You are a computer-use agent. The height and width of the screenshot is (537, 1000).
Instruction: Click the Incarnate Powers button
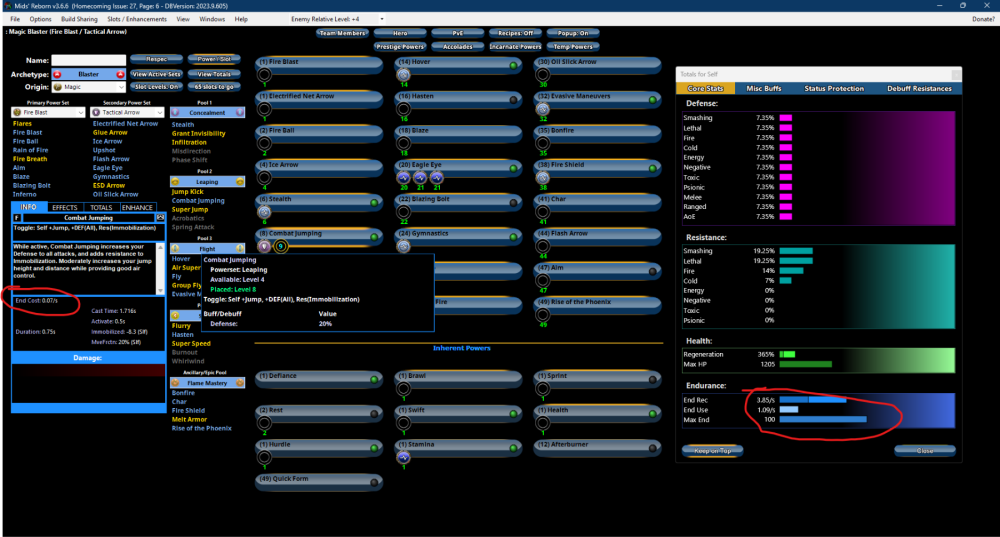516,46
